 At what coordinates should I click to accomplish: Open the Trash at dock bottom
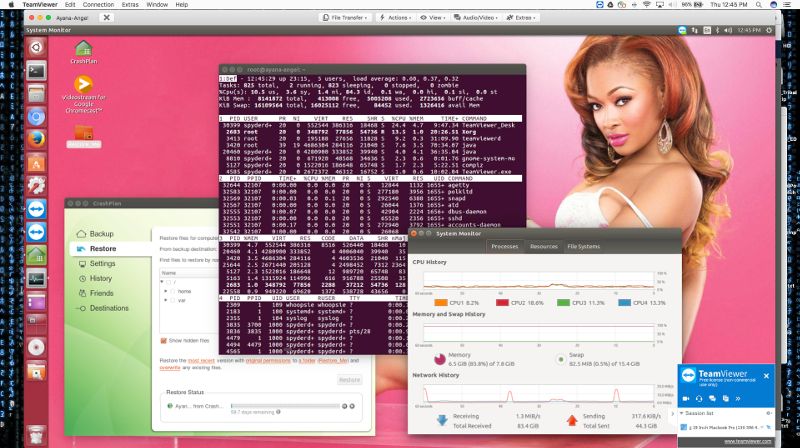point(36,435)
